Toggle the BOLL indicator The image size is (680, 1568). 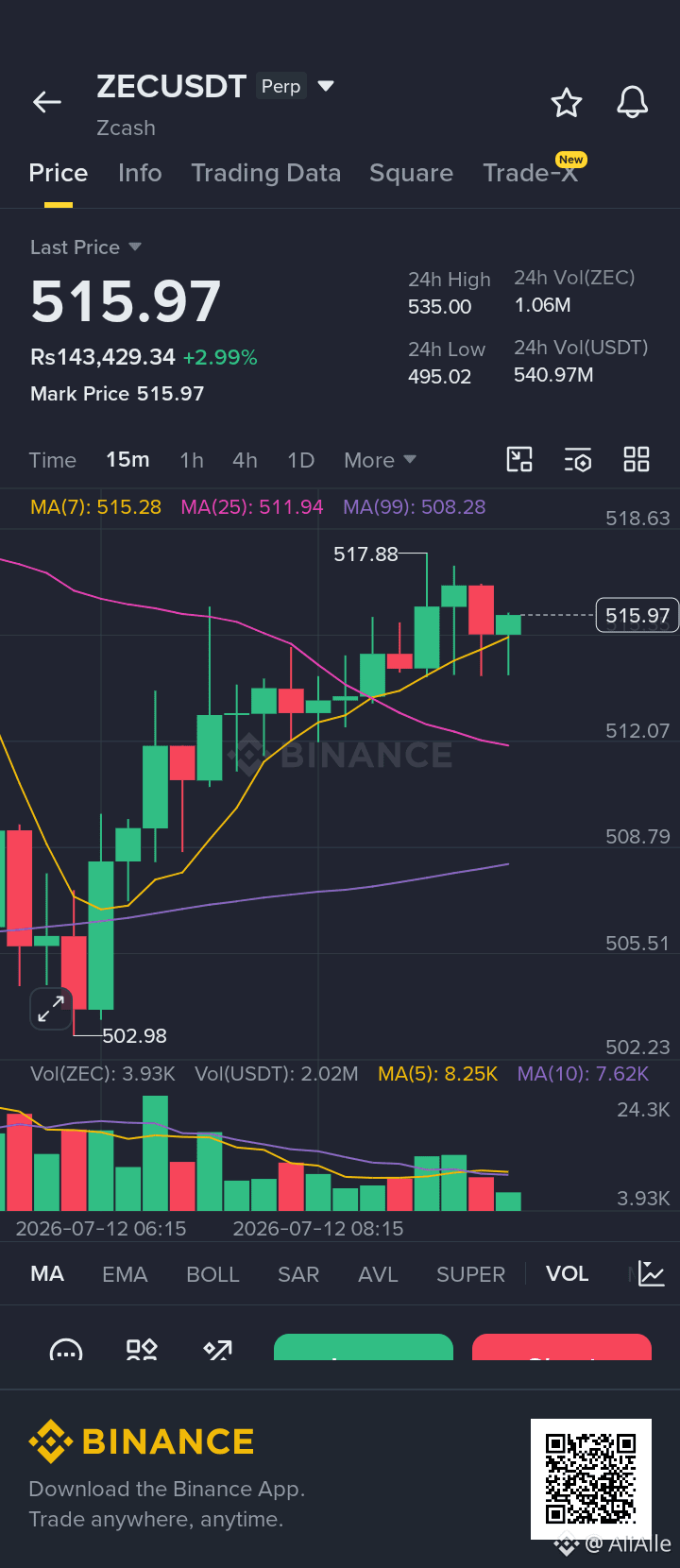coord(212,1274)
